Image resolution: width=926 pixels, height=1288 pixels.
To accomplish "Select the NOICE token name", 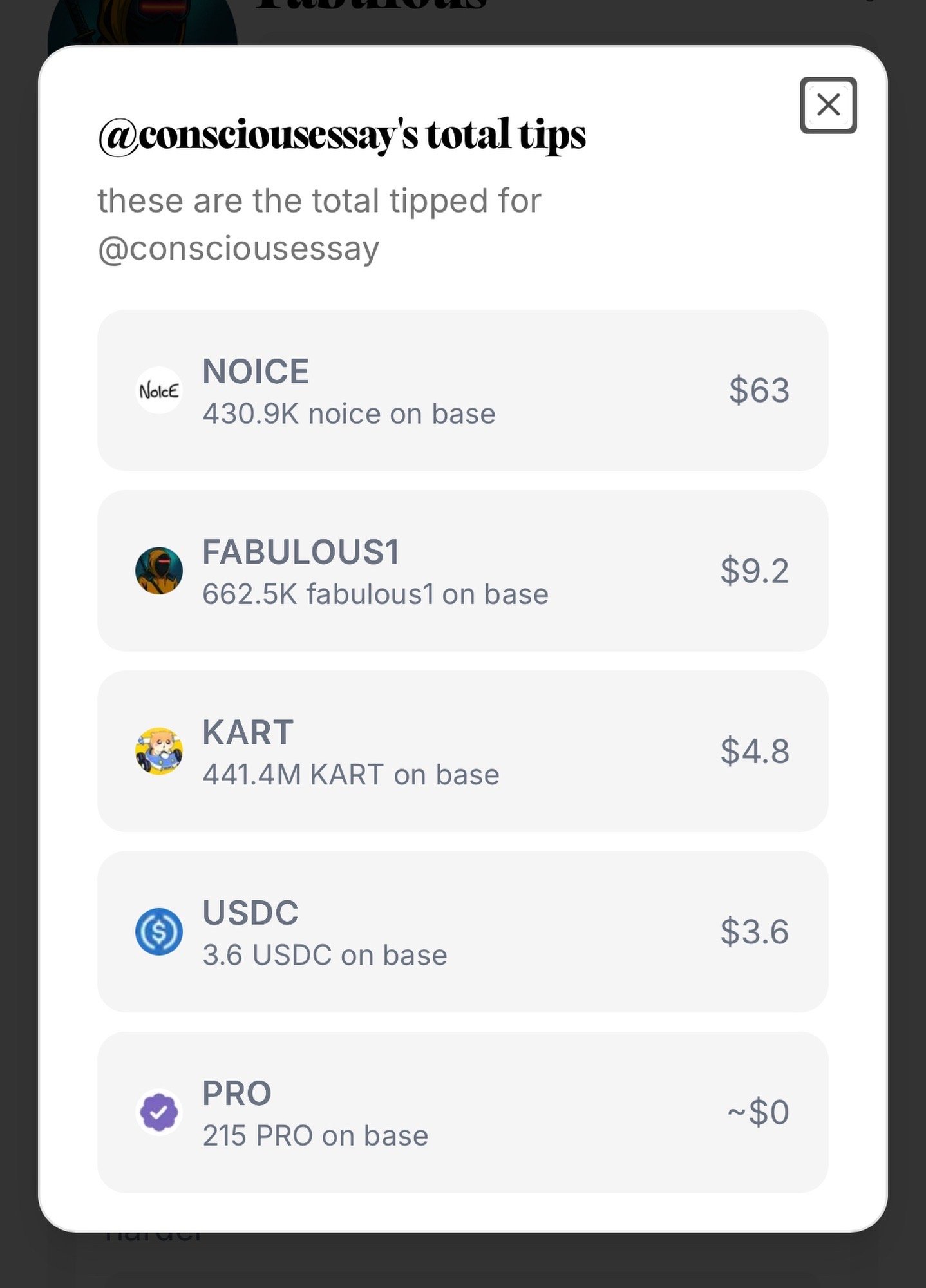I will point(256,372).
